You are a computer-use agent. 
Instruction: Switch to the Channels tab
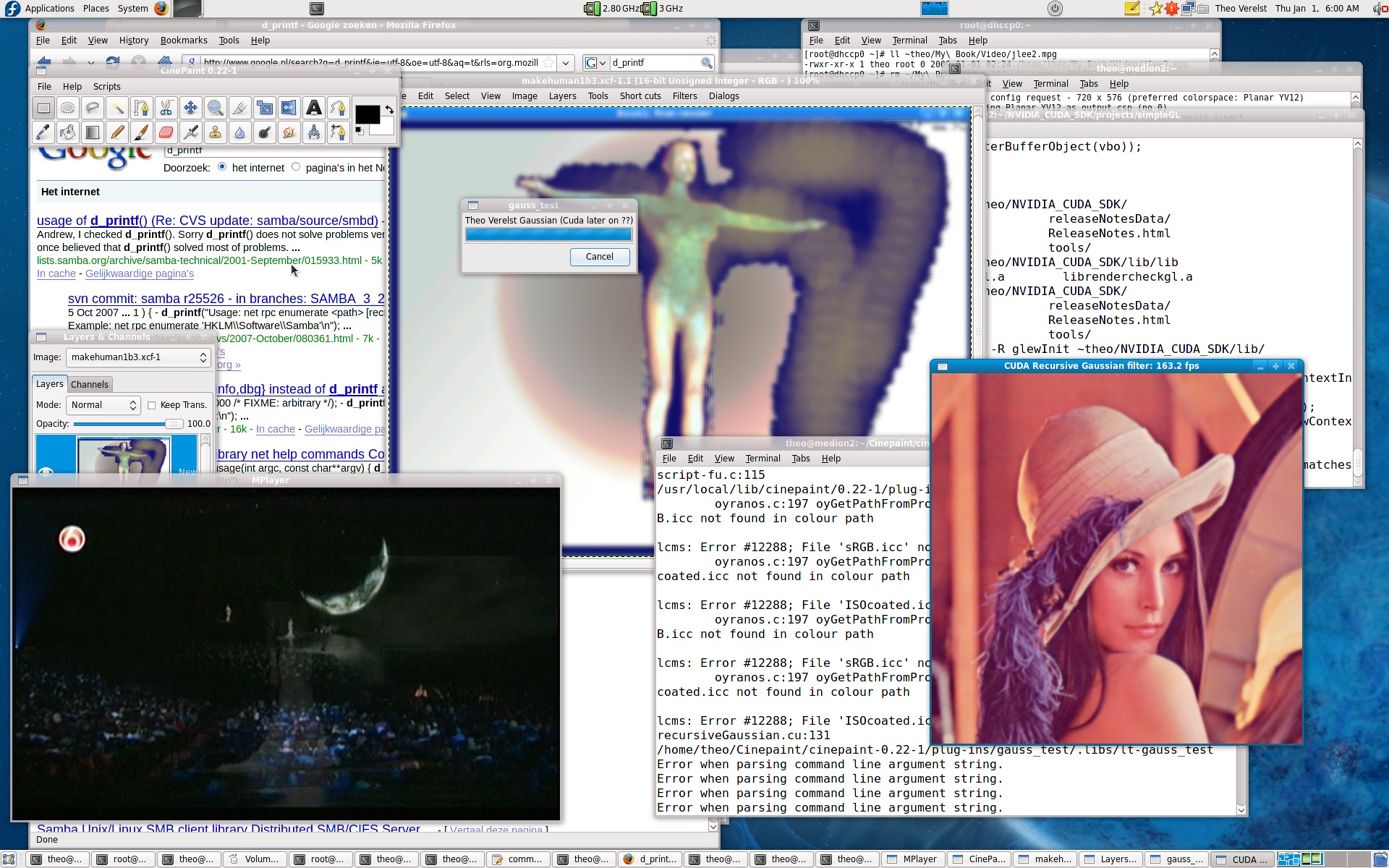[90, 385]
